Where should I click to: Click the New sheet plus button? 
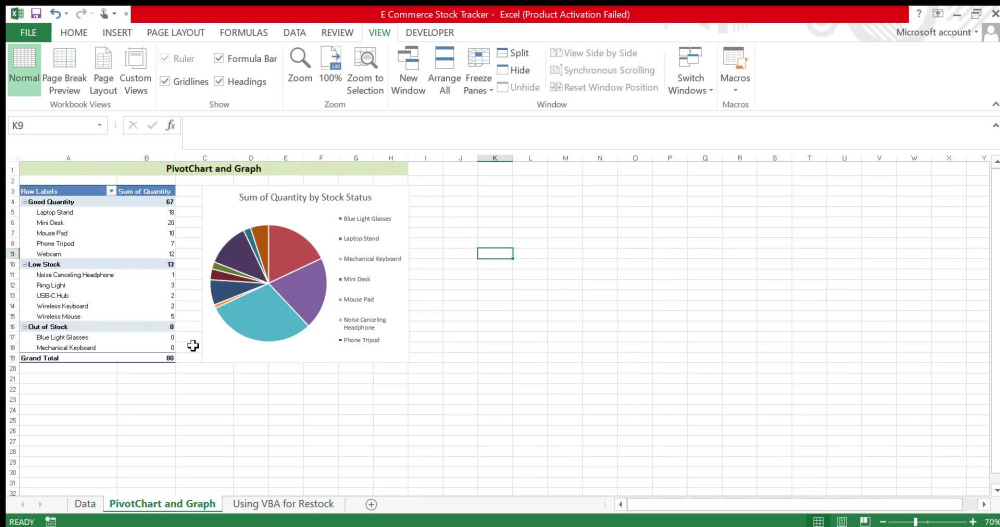click(x=371, y=504)
